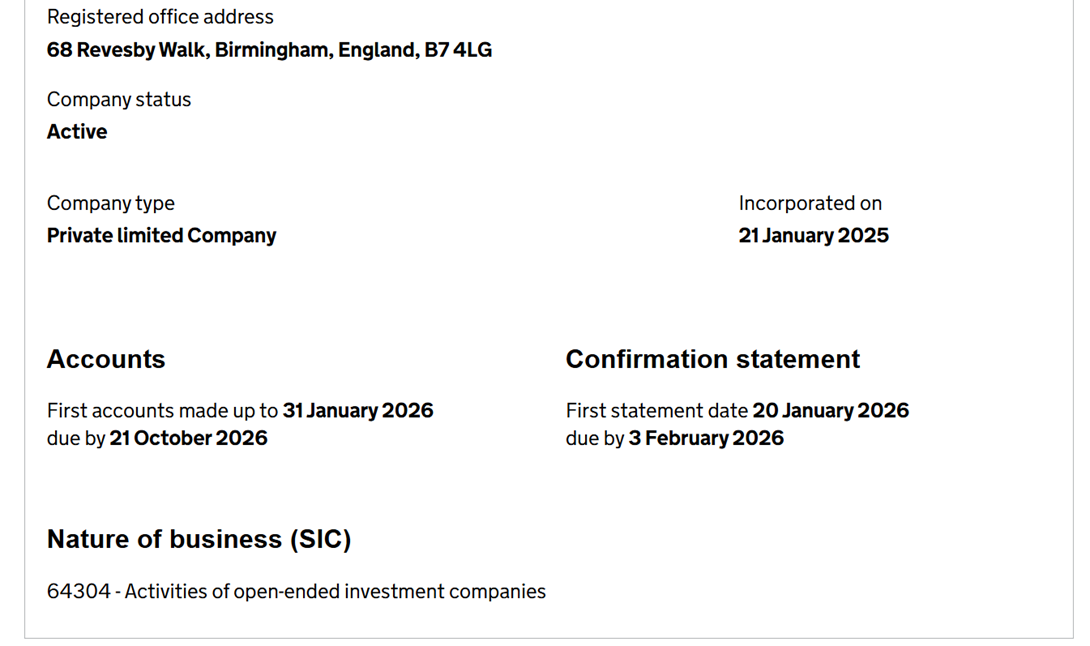Click 'open-ended investment companies' text
Screen dimensions: 1090x646
pos(389,591)
